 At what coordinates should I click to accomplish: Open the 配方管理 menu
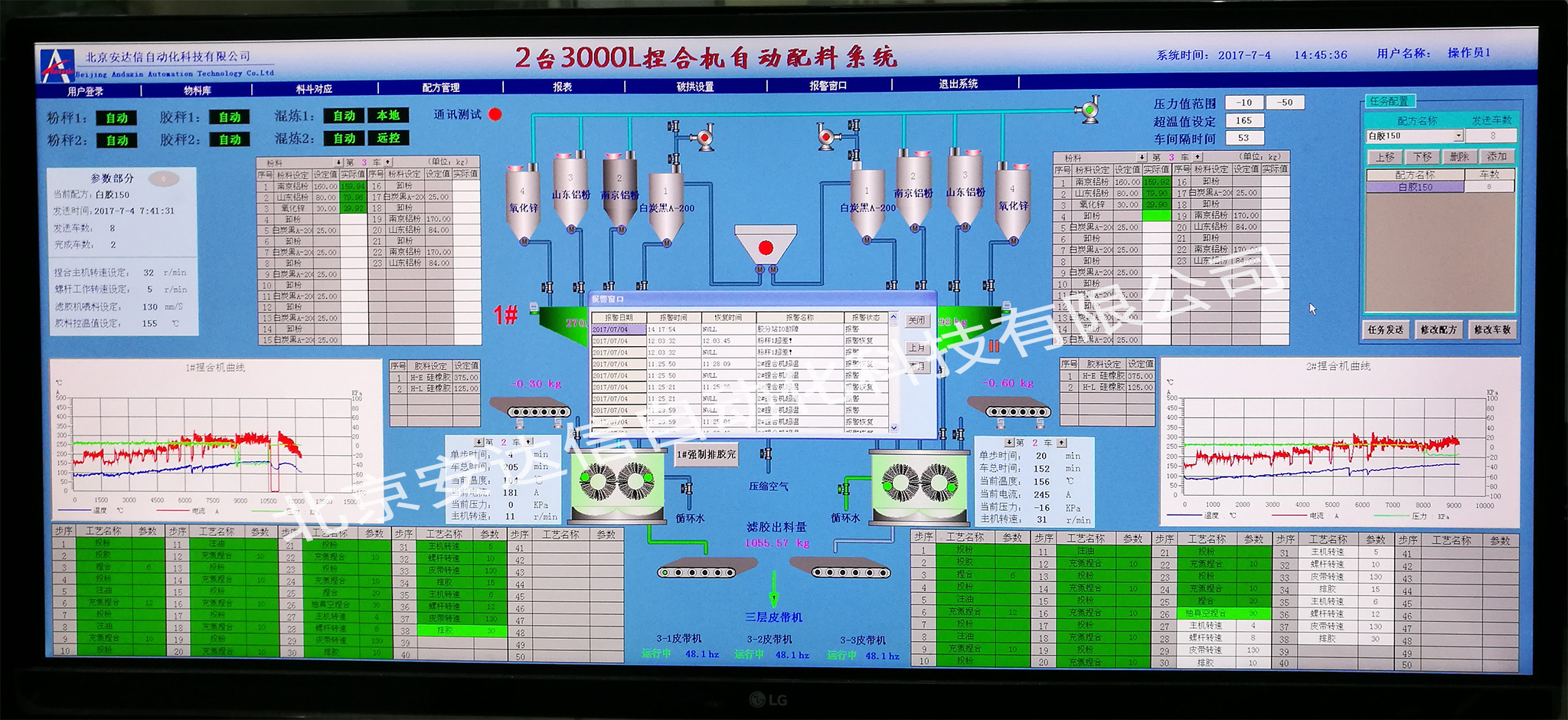pyautogui.click(x=441, y=87)
